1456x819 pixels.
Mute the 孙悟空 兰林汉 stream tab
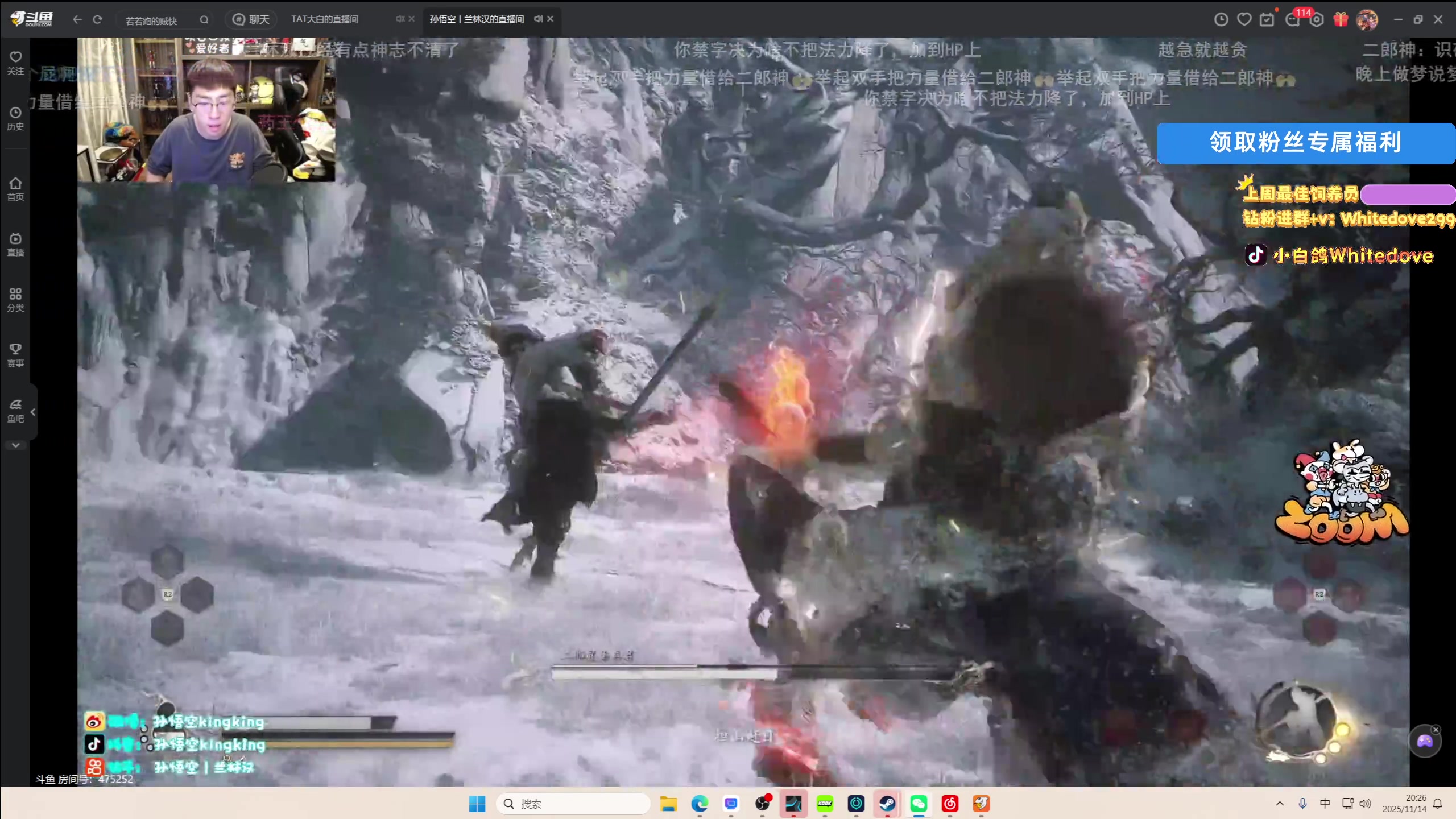pos(538,19)
